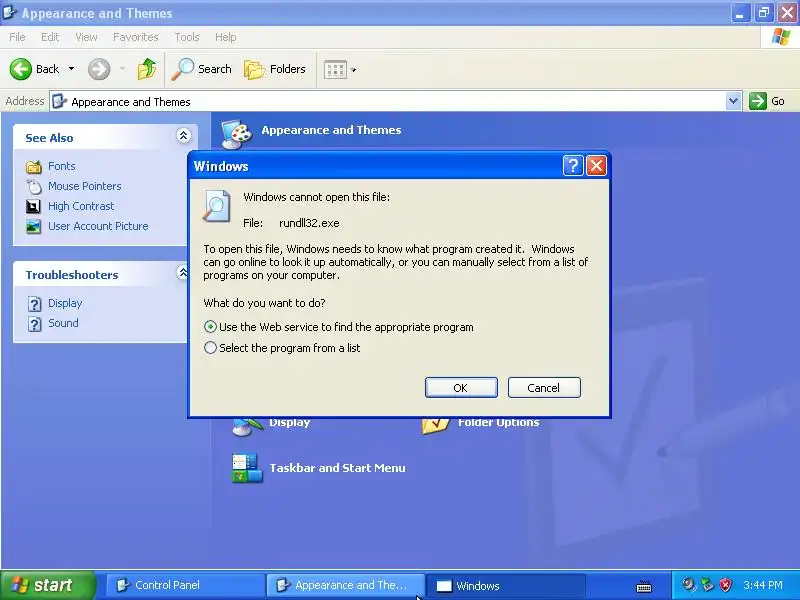Screen dimensions: 800x600
Task: Open the High Contrast link
Action: point(81,206)
